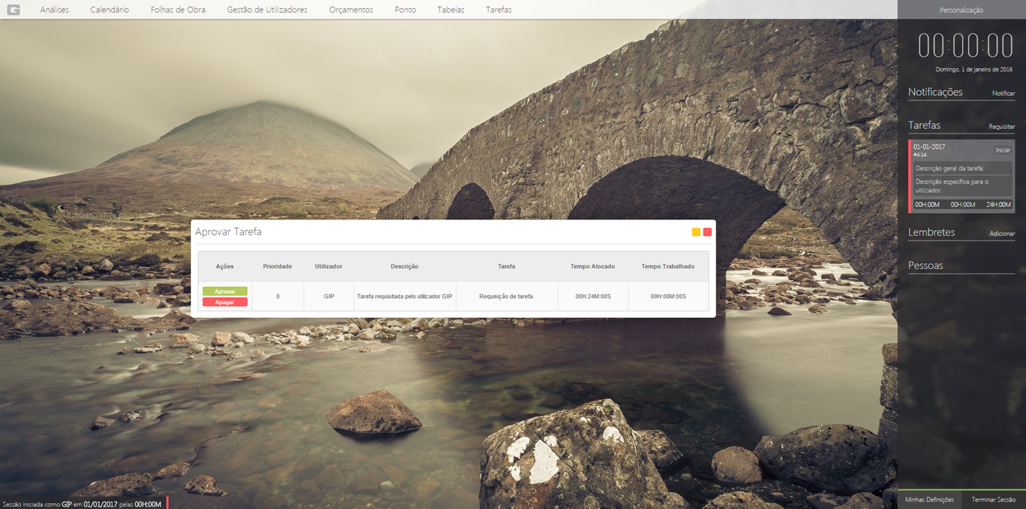Click the Notificar link beside Notificações
Image resolution: width=1026 pixels, height=509 pixels.
[1003, 93]
